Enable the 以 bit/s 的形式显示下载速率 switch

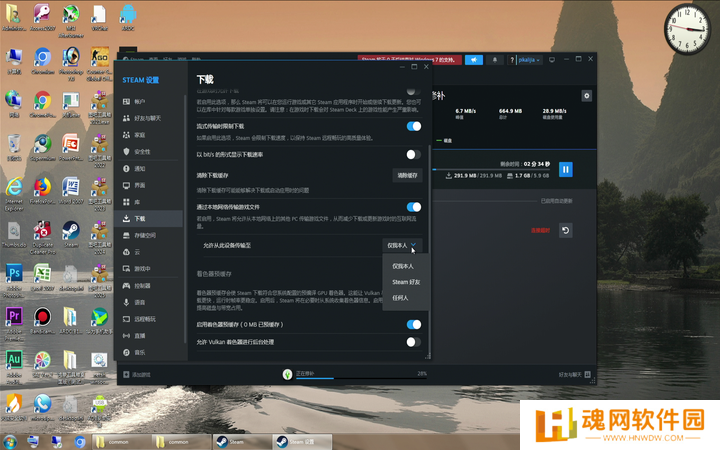click(414, 155)
